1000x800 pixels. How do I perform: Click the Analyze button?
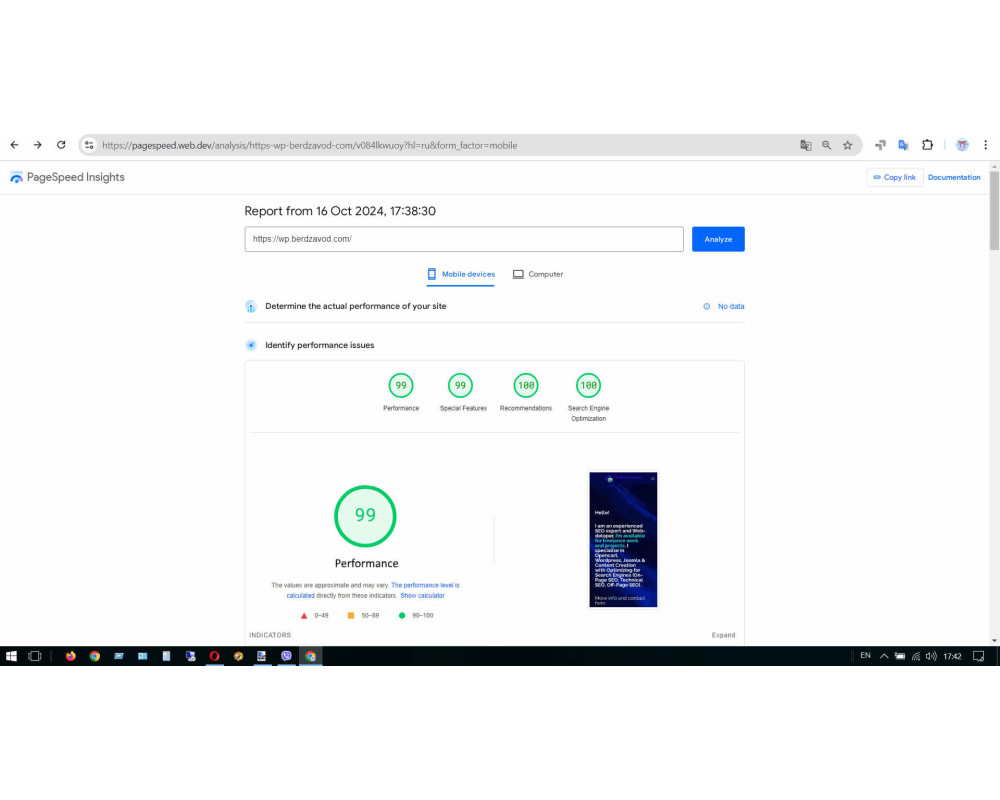(x=718, y=239)
